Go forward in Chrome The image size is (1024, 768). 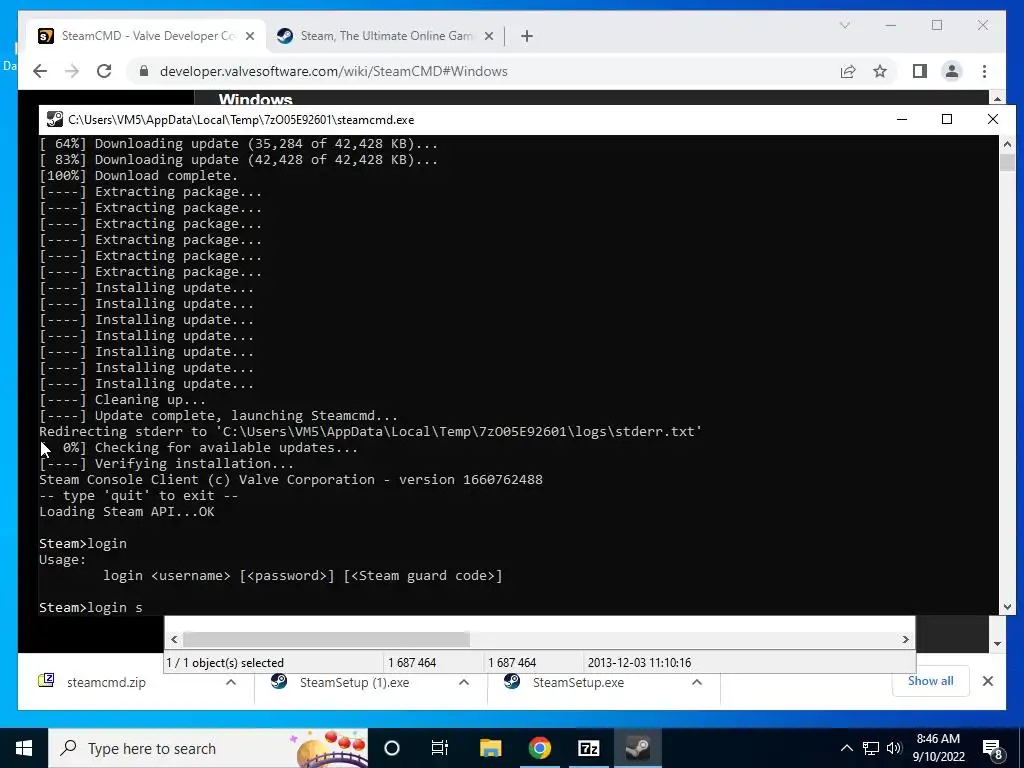(72, 71)
